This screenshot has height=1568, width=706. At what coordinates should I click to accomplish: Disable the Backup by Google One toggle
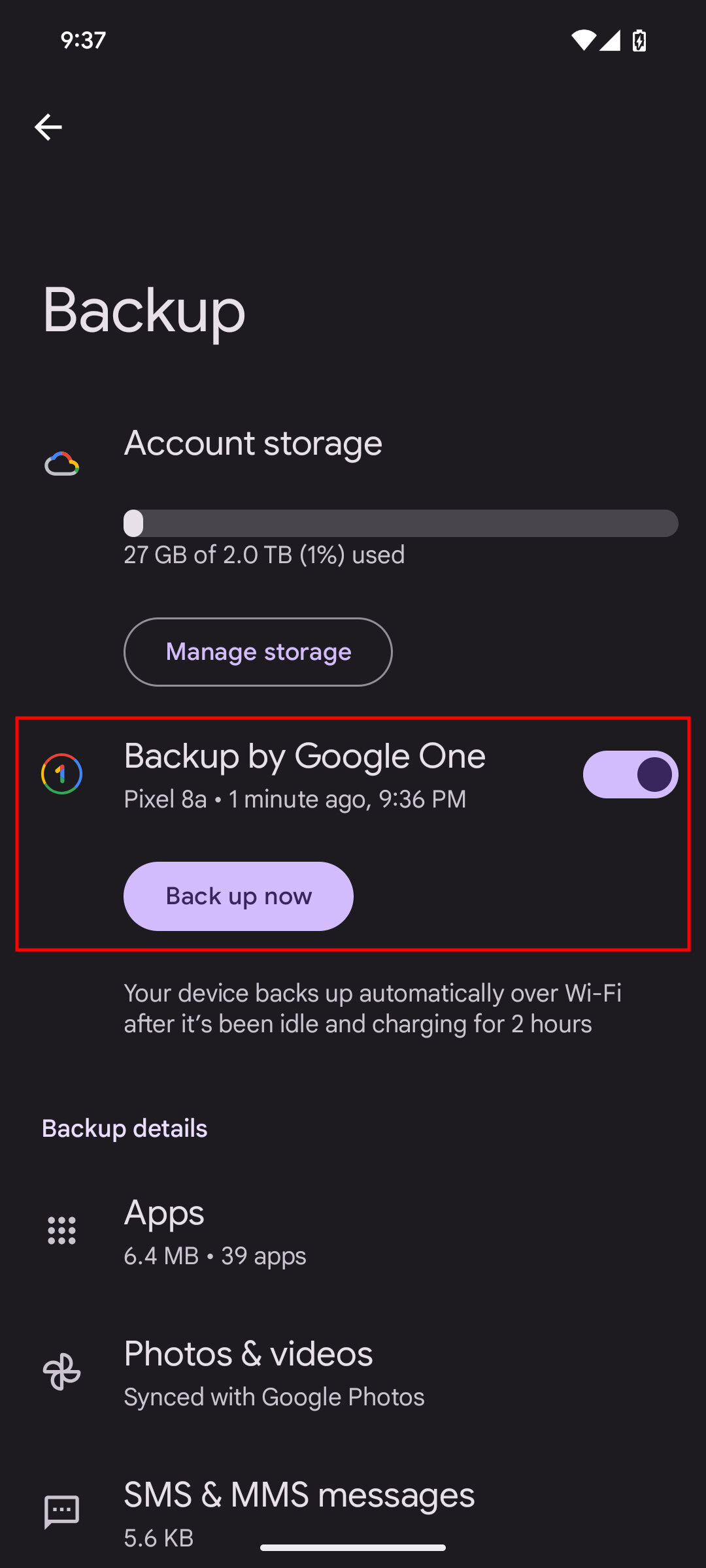click(x=630, y=774)
